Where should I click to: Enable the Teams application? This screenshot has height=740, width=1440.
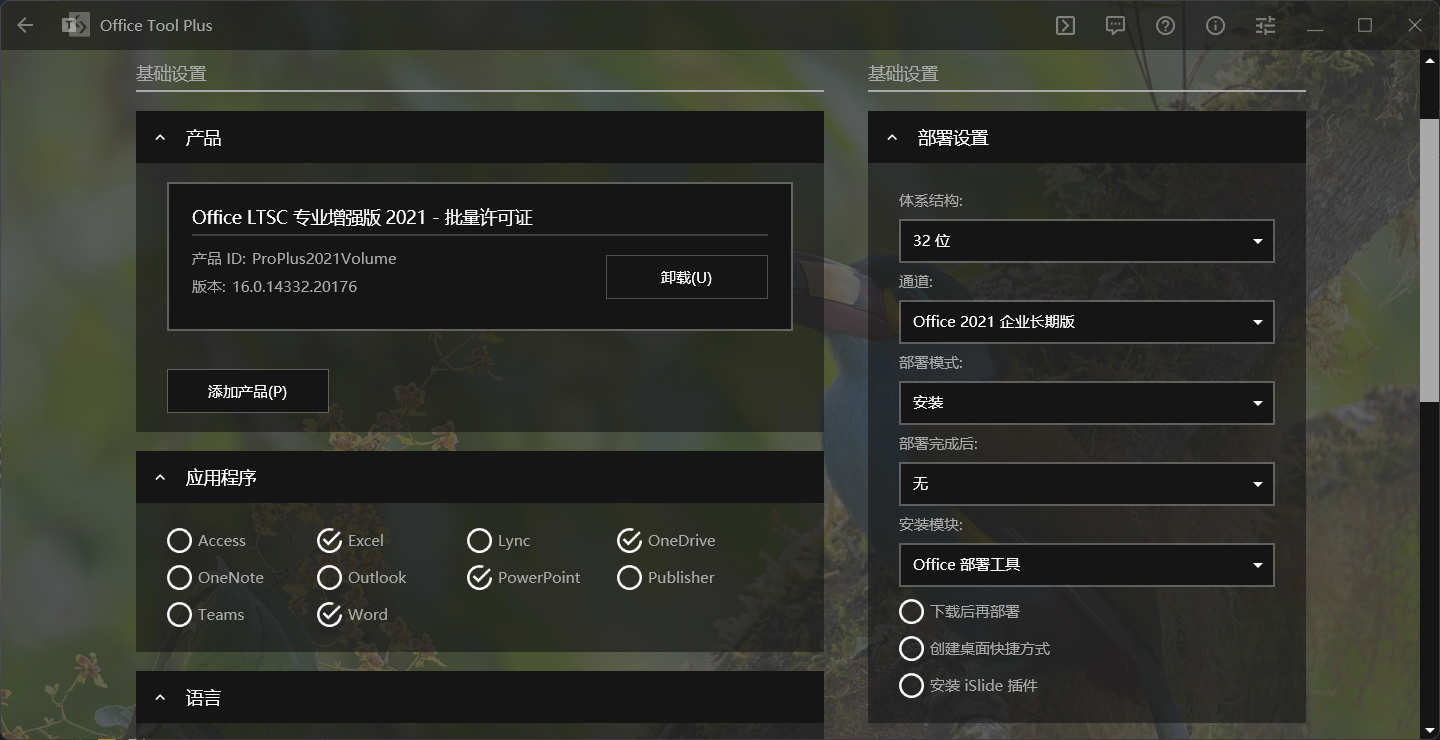(206, 615)
